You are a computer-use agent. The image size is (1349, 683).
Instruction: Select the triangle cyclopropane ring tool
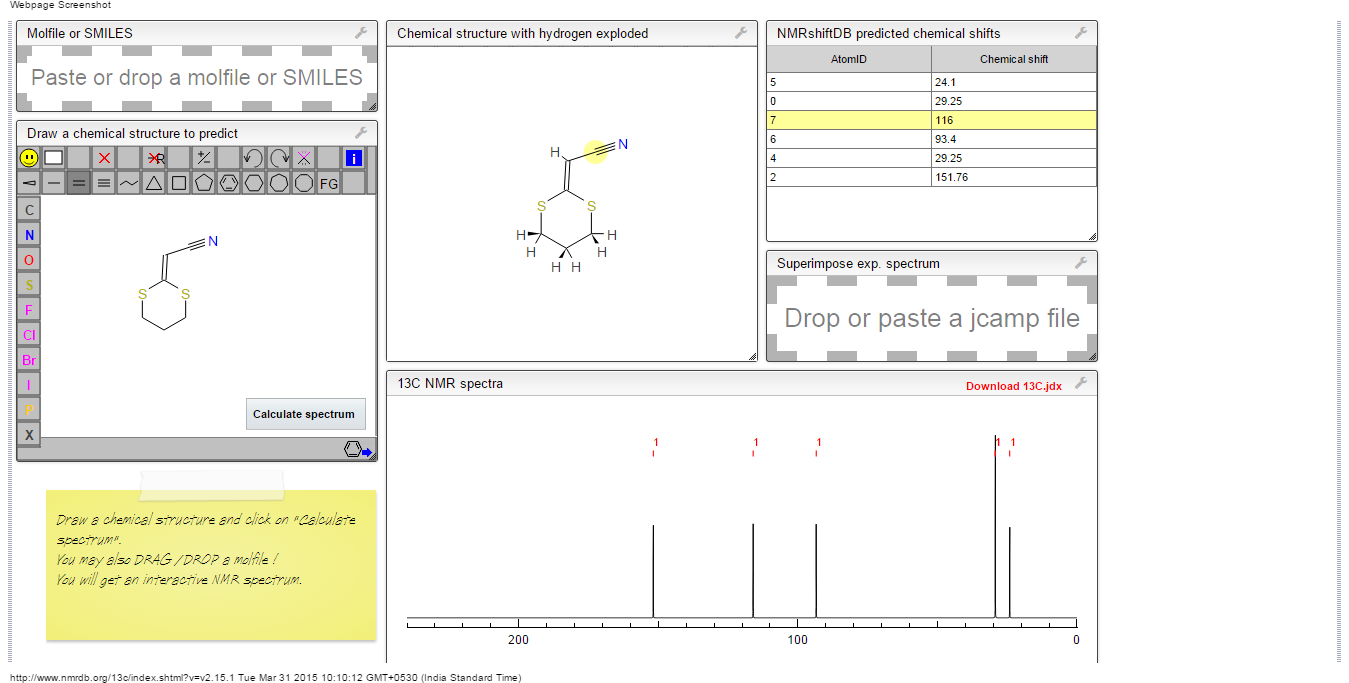coord(154,183)
